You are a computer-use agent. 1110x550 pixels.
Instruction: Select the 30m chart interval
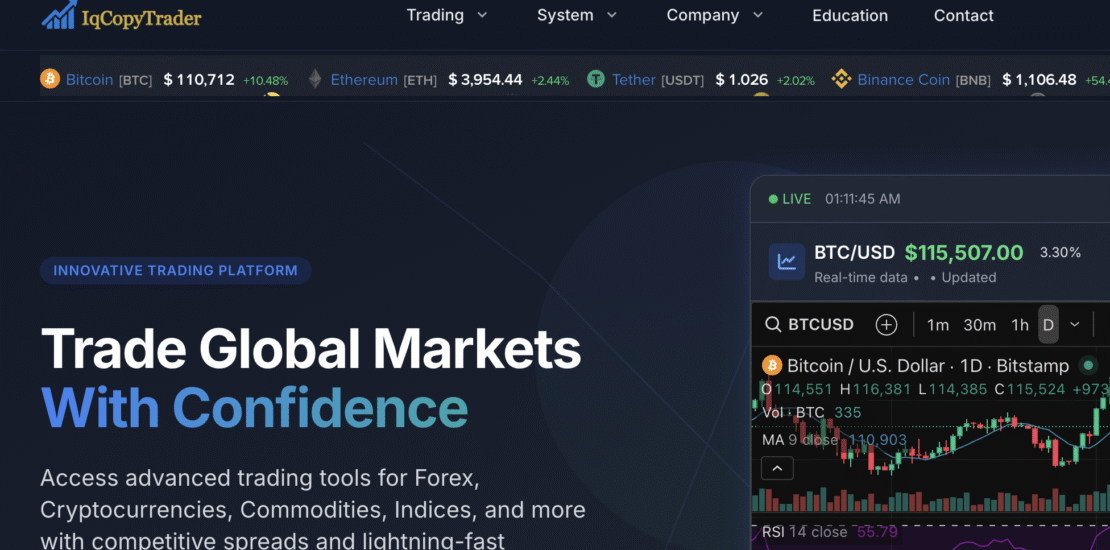(x=980, y=325)
